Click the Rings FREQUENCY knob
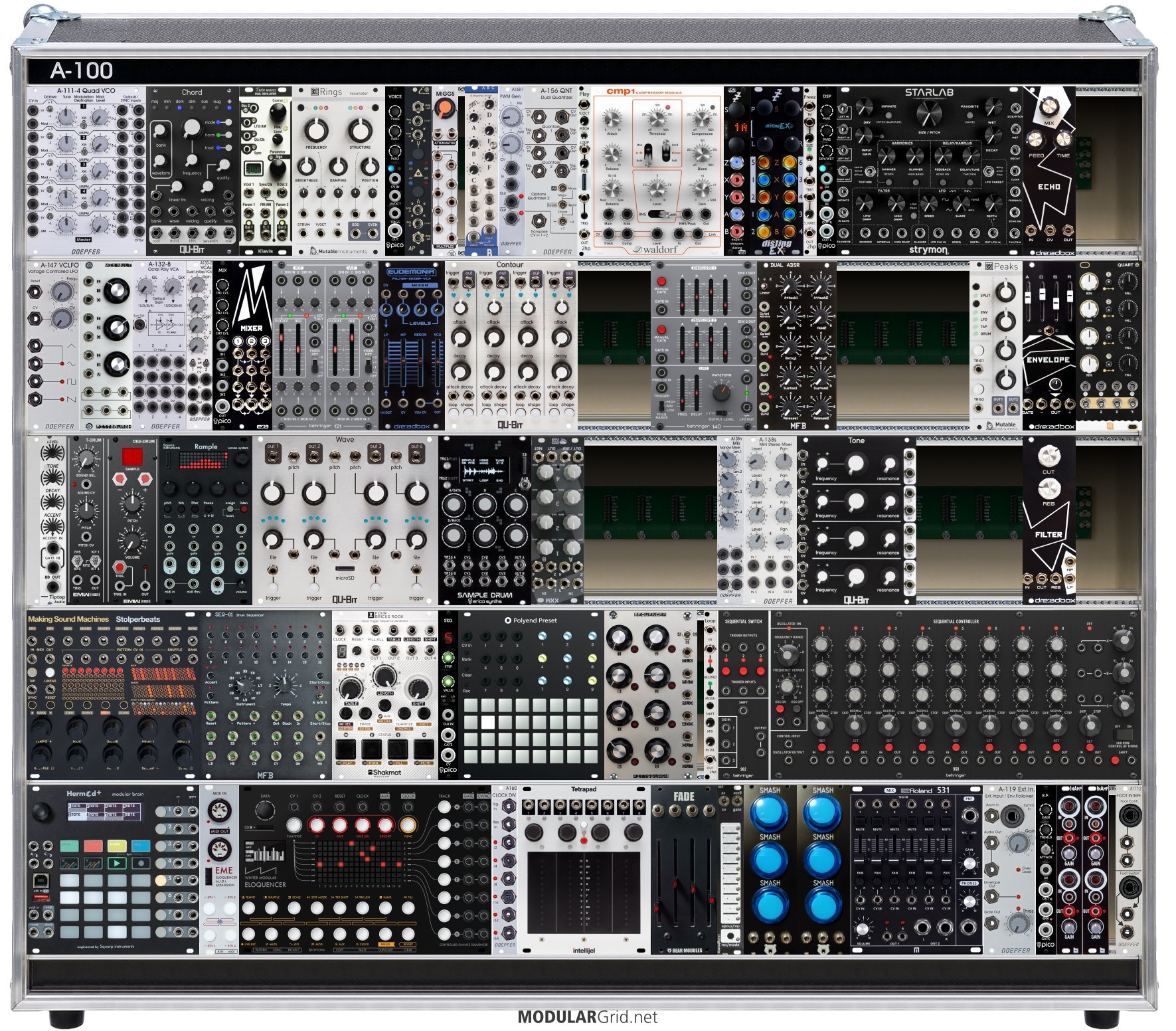This screenshot has height=1031, width=1176. 316,130
